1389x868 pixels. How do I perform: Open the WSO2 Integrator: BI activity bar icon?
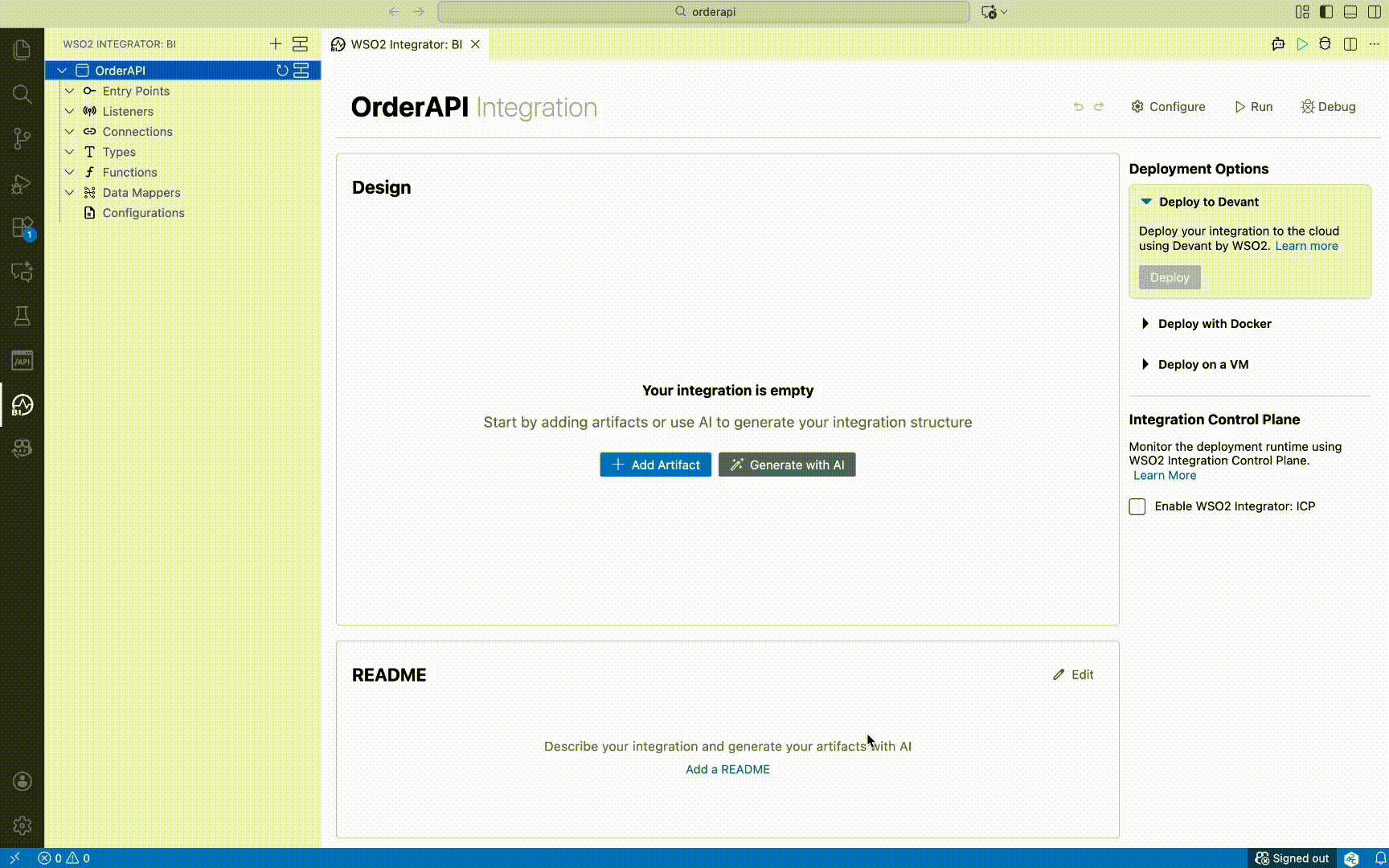point(22,406)
